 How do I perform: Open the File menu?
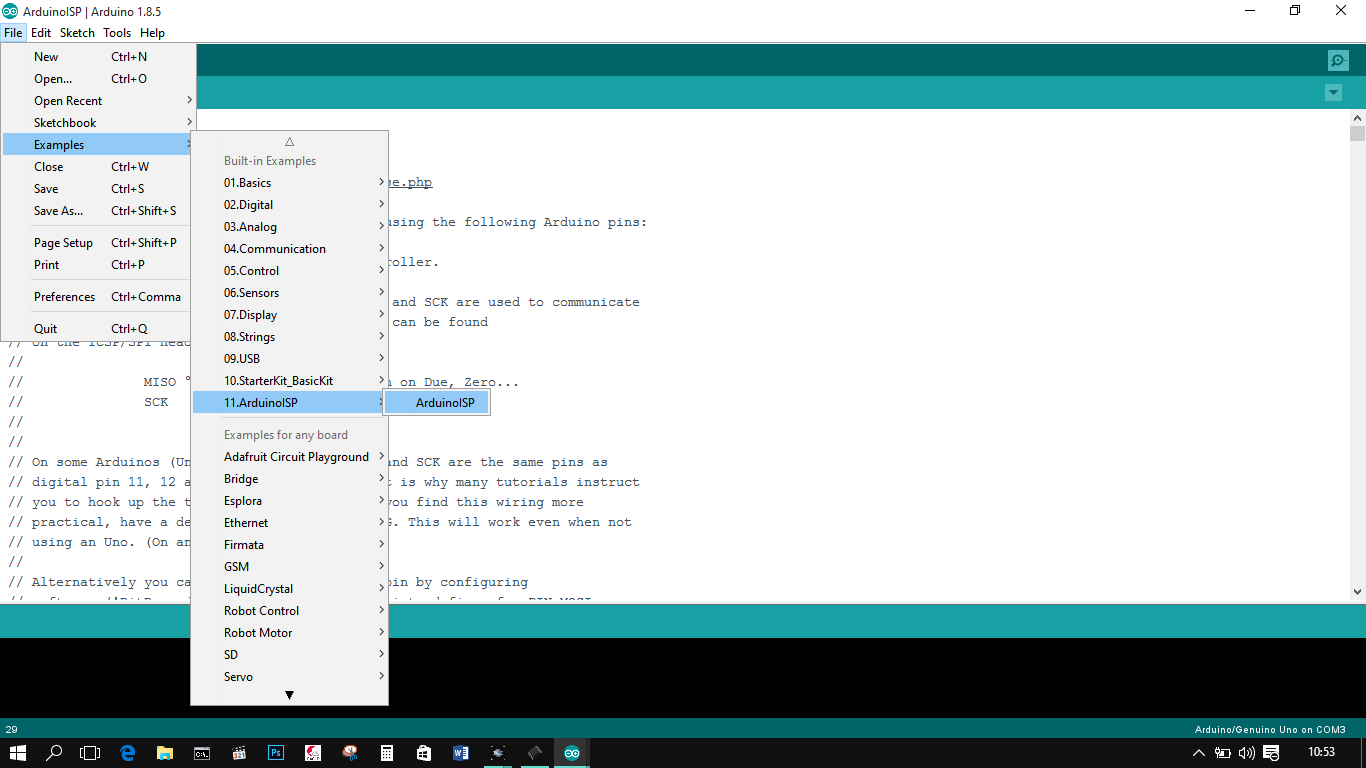(x=13, y=33)
